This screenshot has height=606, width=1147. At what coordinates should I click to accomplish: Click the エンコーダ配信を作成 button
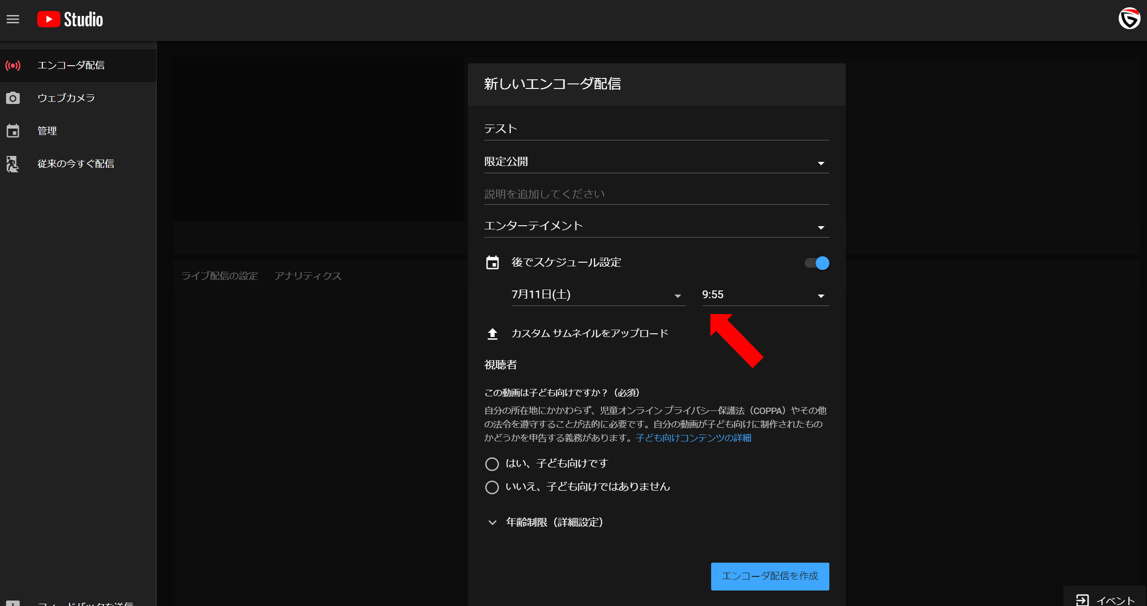click(769, 576)
